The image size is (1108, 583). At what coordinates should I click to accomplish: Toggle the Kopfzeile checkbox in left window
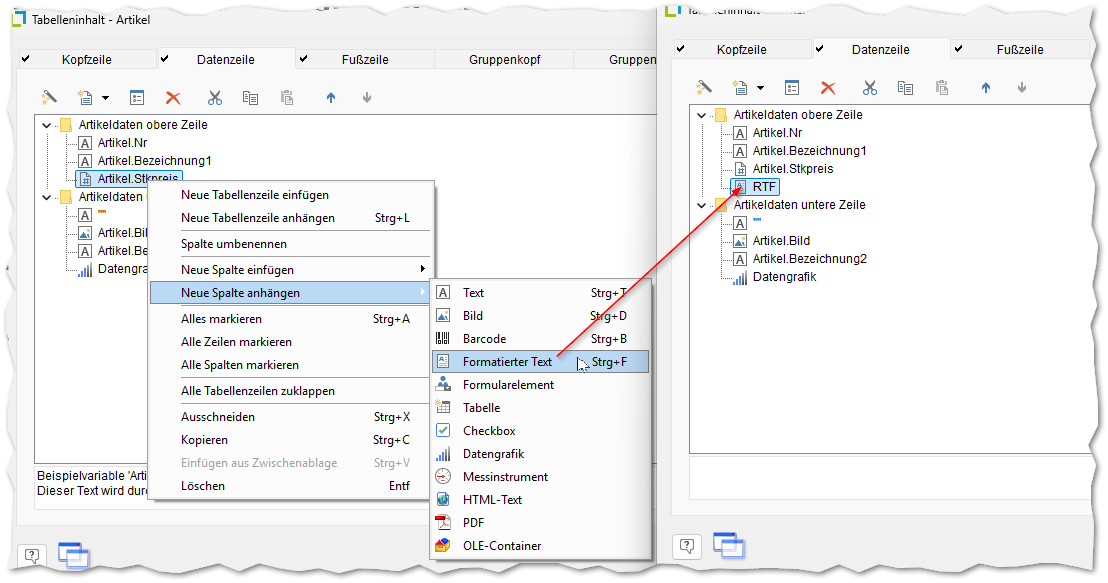click(x=26, y=60)
